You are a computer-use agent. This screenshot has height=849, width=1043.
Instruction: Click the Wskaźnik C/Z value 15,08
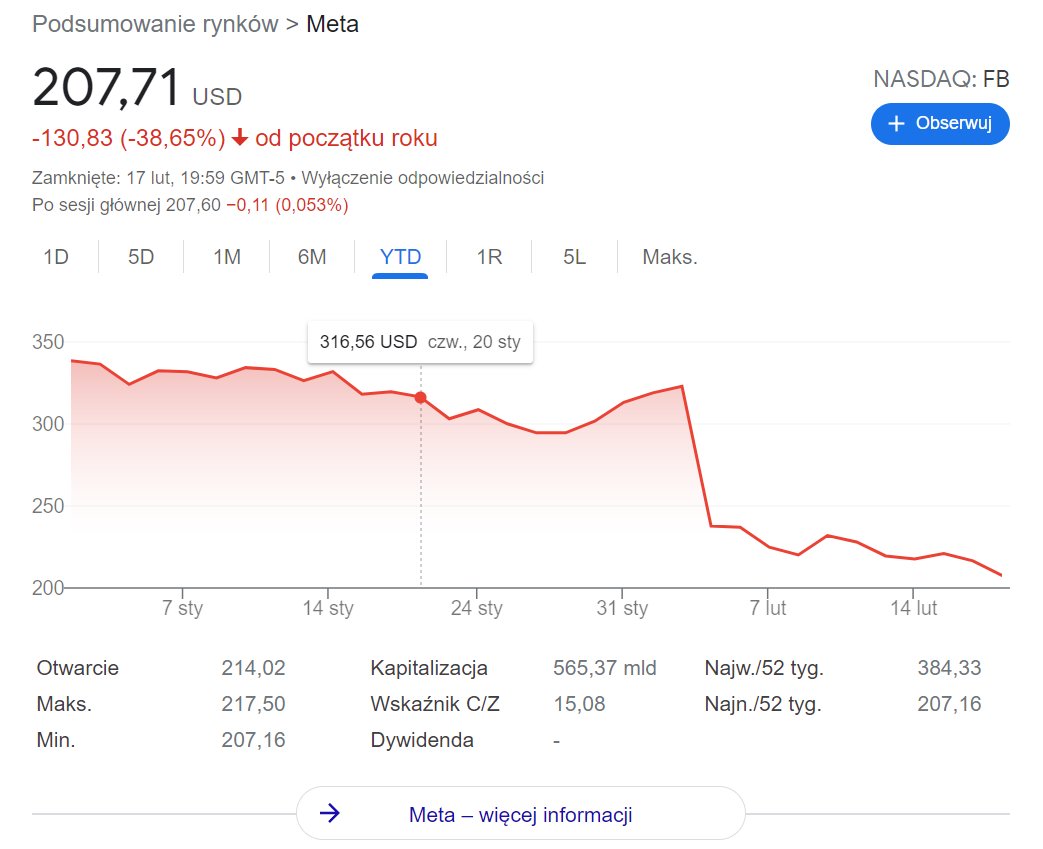click(579, 704)
